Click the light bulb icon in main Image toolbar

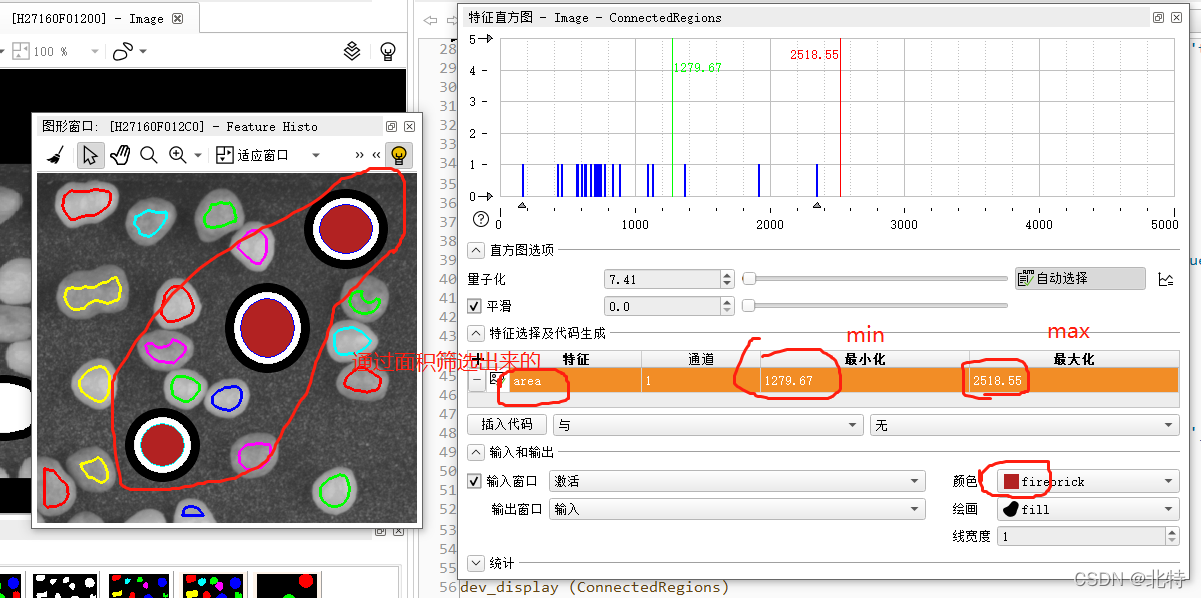point(389,51)
